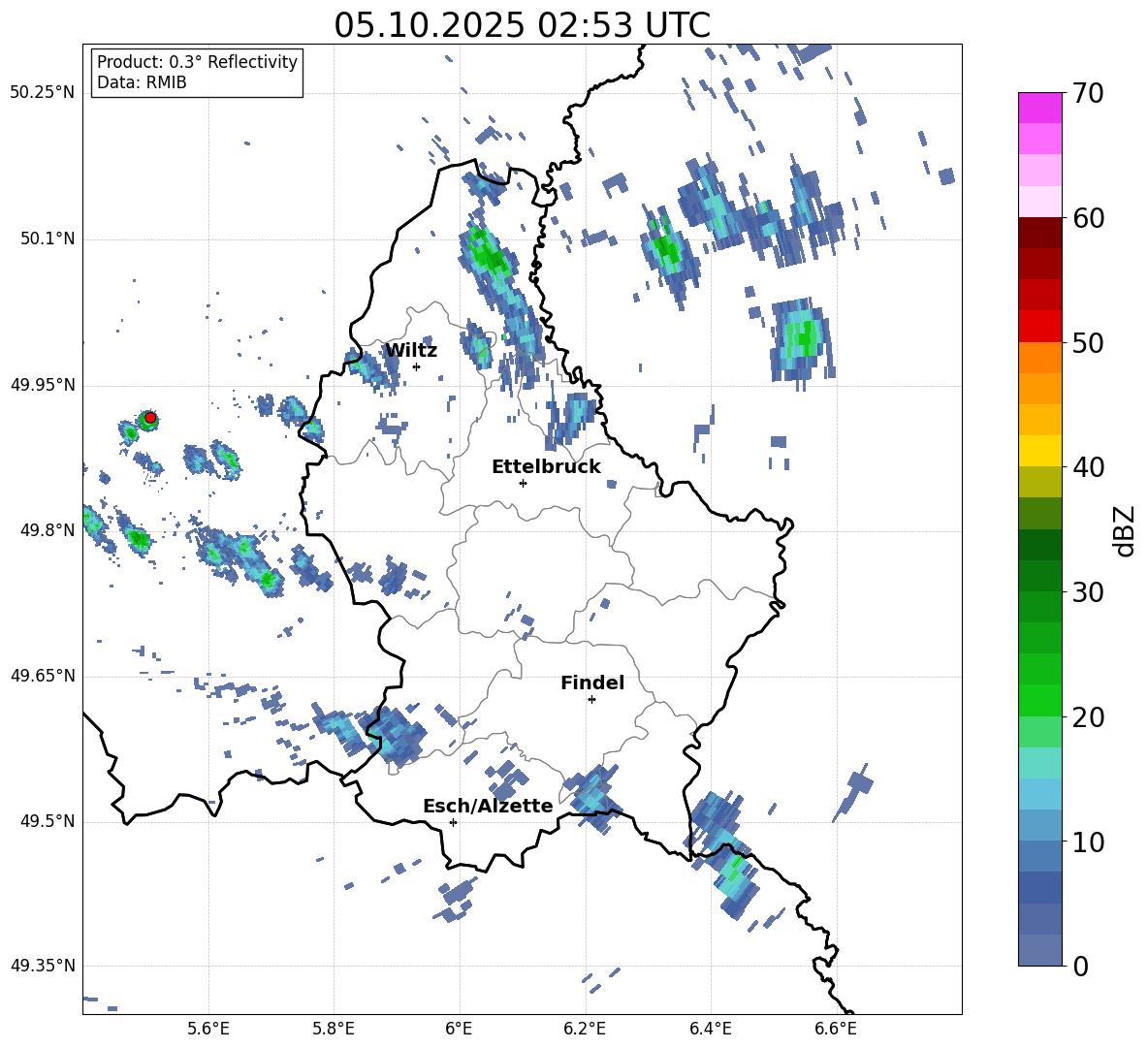Viewport: 1148px width, 1048px height.
Task: Click the dBZ colorbar axis label
Action: click(x=1126, y=530)
